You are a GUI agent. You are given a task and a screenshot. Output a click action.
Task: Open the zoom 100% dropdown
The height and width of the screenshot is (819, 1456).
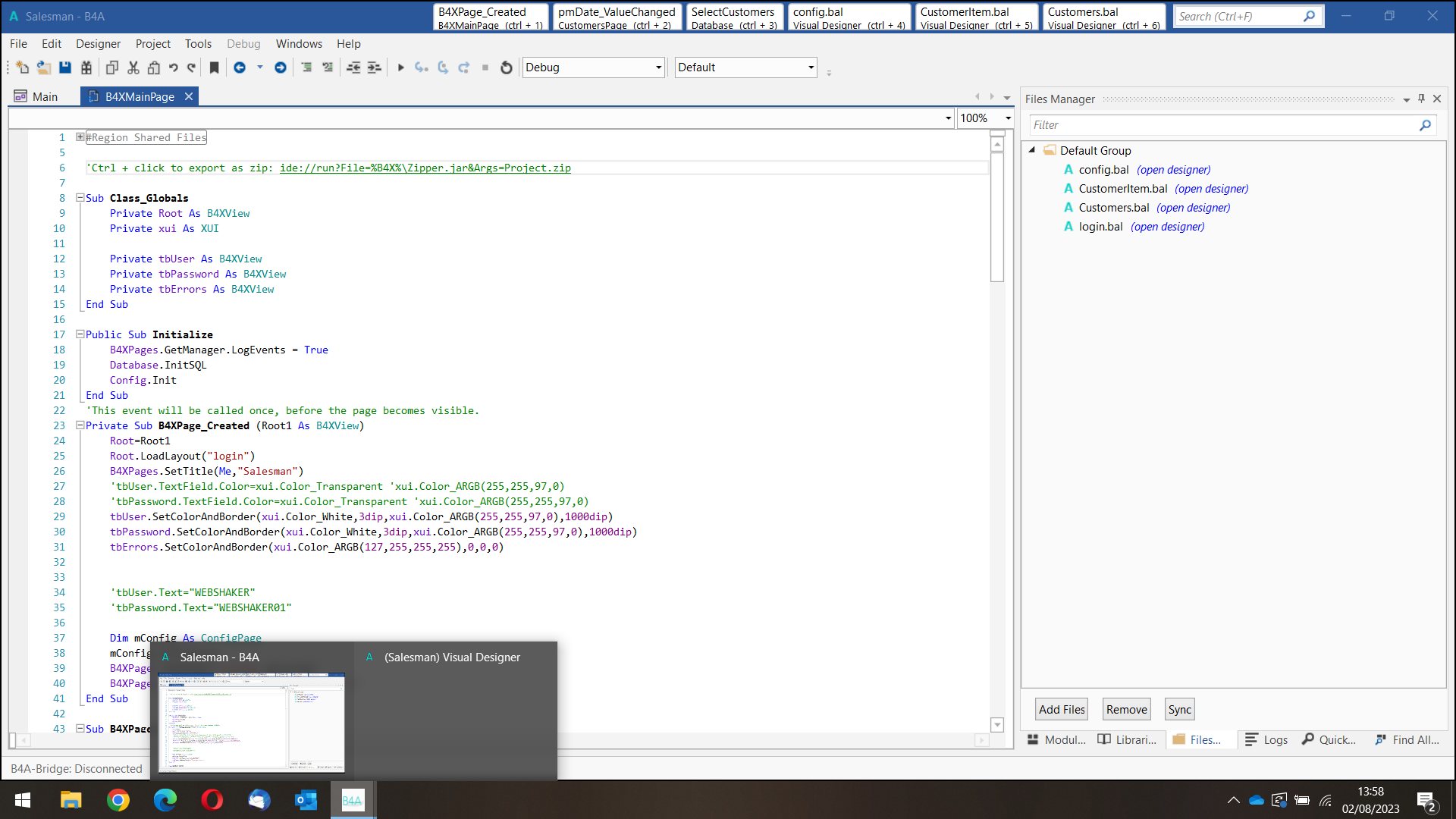(x=1008, y=118)
